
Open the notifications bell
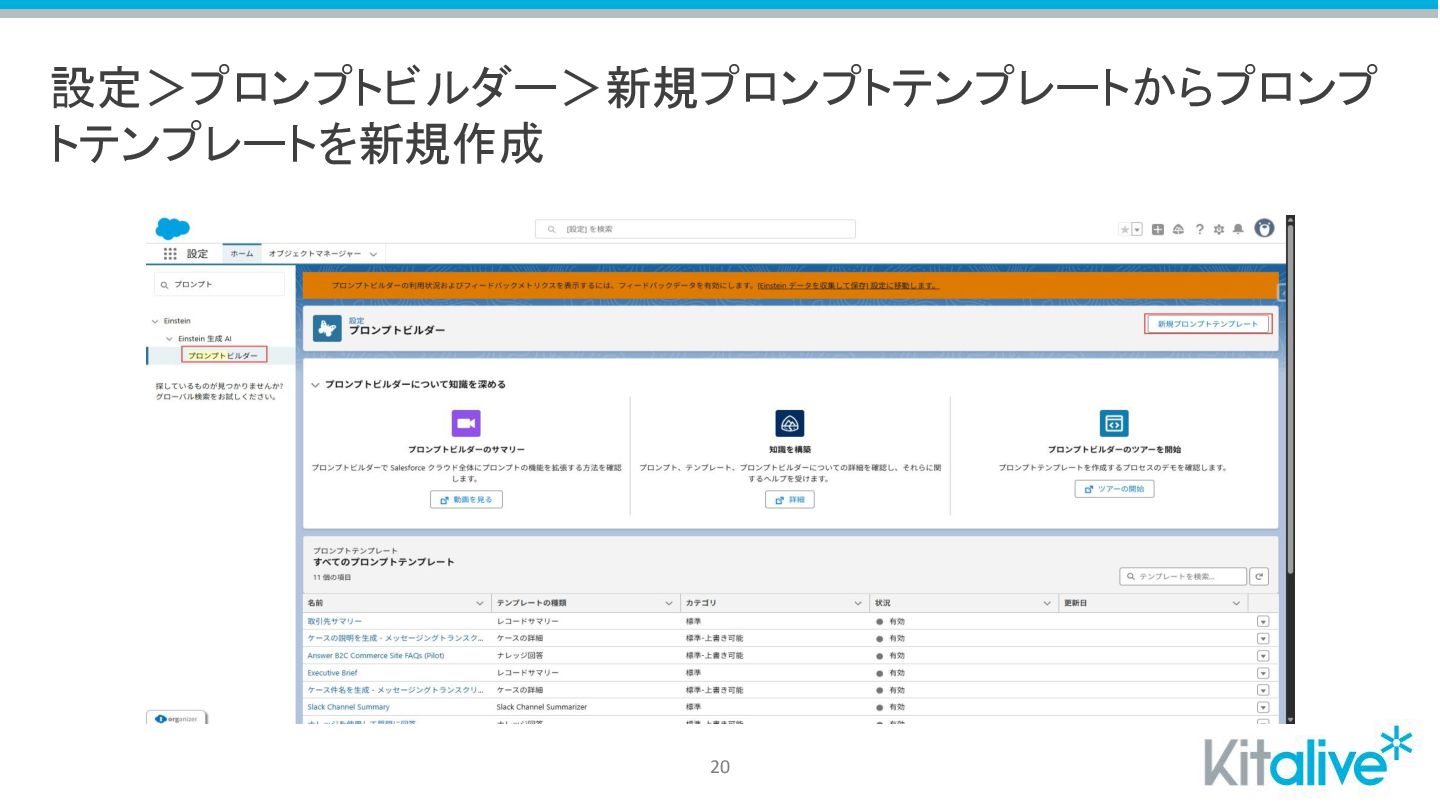pos(1238,229)
